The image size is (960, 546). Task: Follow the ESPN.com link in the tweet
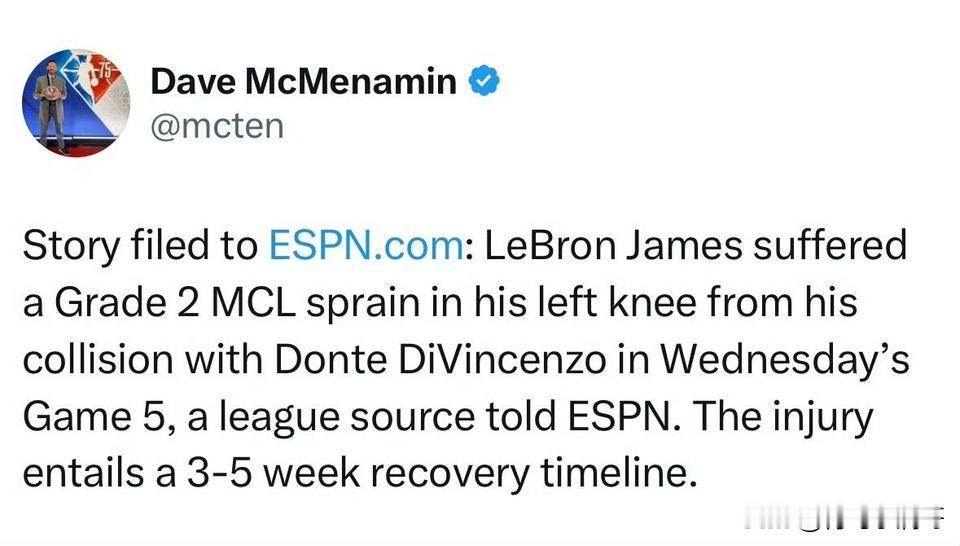pos(366,245)
